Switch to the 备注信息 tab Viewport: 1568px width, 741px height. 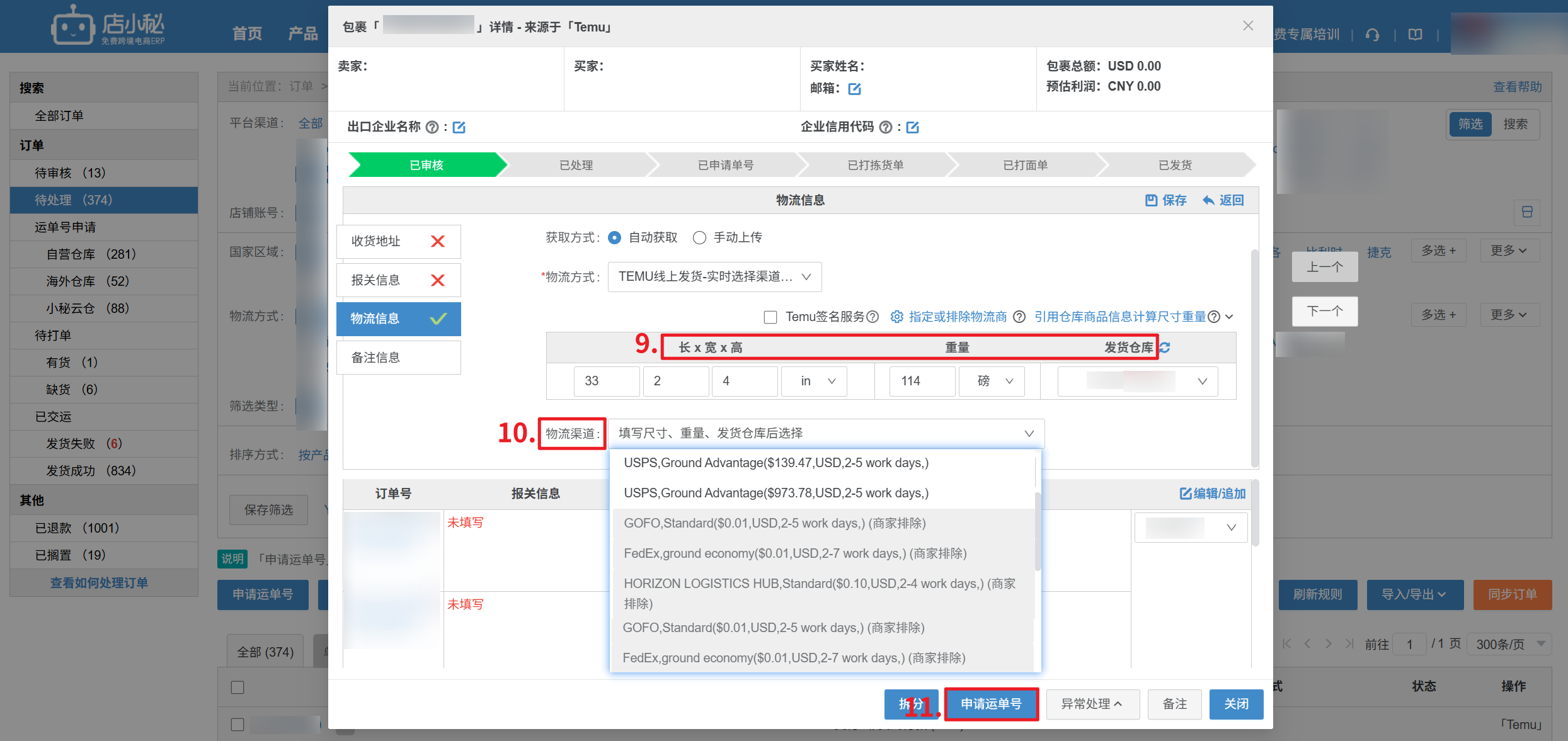click(398, 358)
